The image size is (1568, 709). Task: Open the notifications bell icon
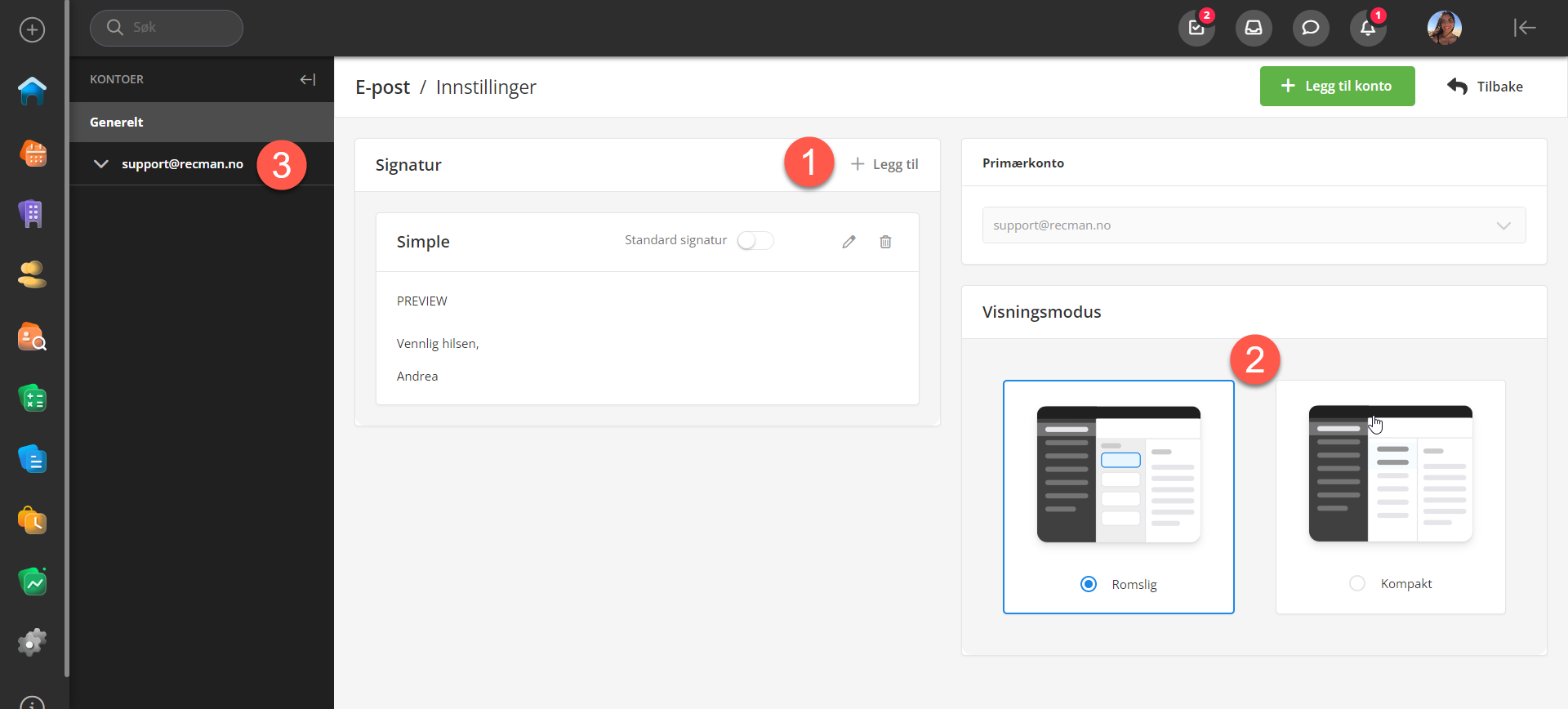1367,29
